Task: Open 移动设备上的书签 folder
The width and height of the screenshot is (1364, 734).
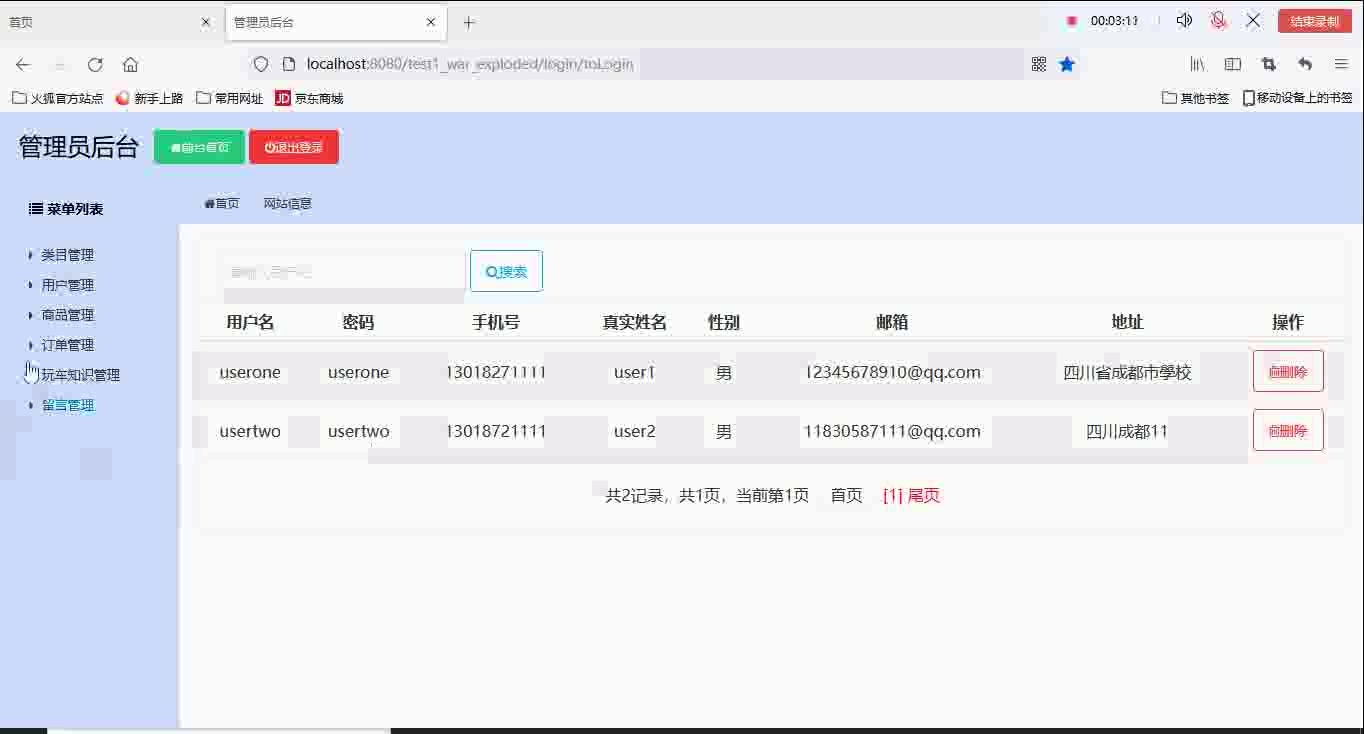Action: tap(1297, 98)
